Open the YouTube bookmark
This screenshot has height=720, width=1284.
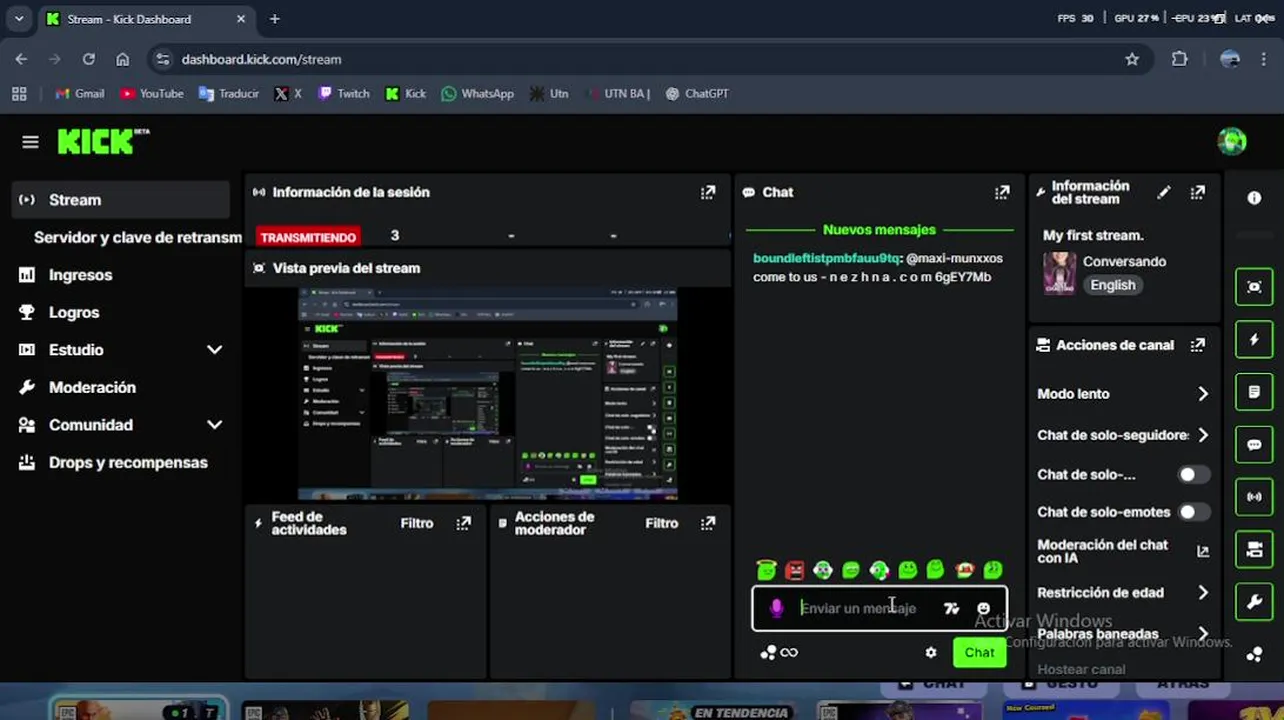coord(151,93)
